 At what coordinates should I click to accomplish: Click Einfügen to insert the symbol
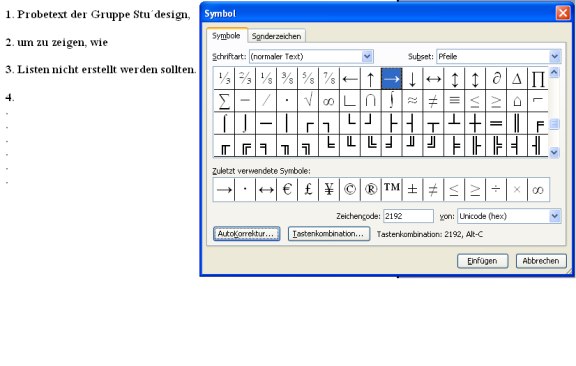point(482,261)
